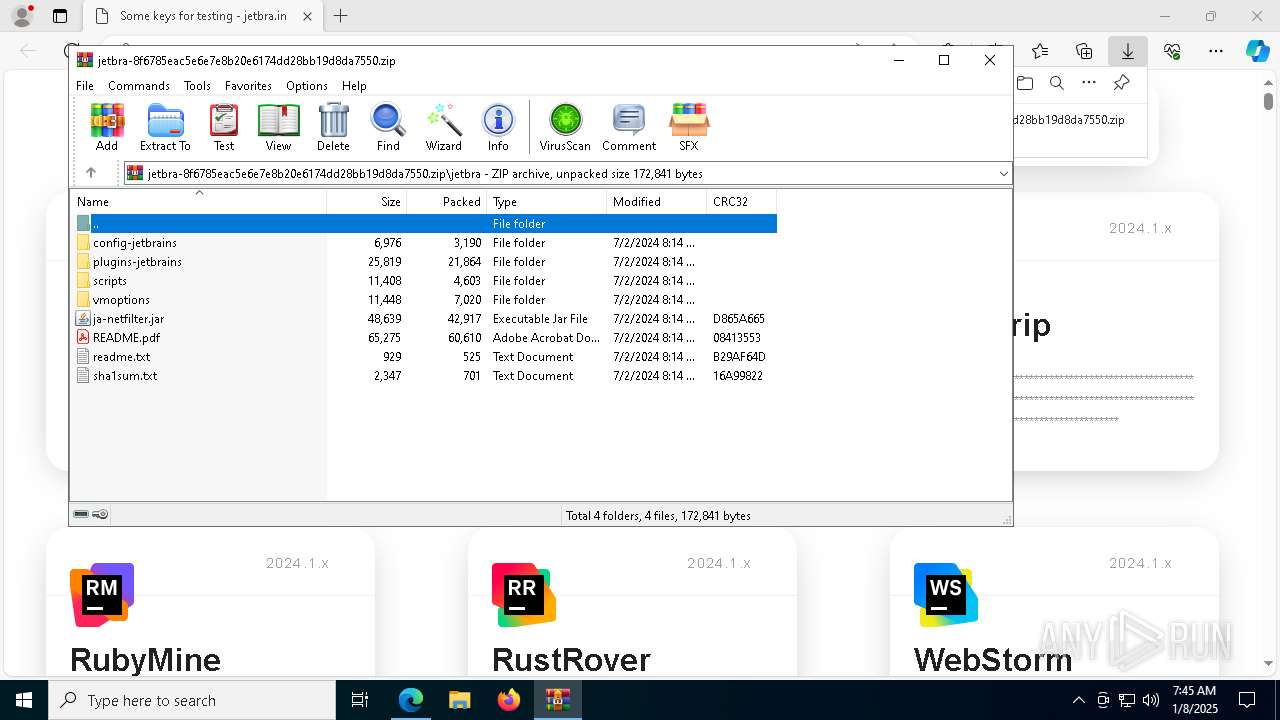The width and height of the screenshot is (1280, 720).
Task: Open the downloads panel more options
Action: [x=1089, y=83]
